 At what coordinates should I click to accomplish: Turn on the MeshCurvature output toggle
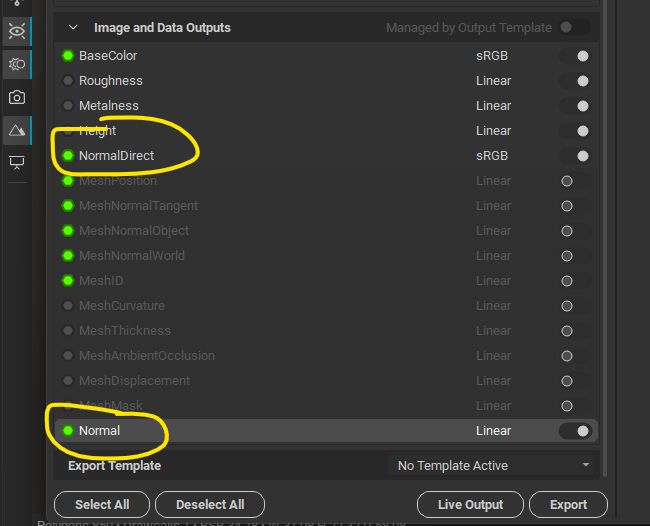(574, 306)
